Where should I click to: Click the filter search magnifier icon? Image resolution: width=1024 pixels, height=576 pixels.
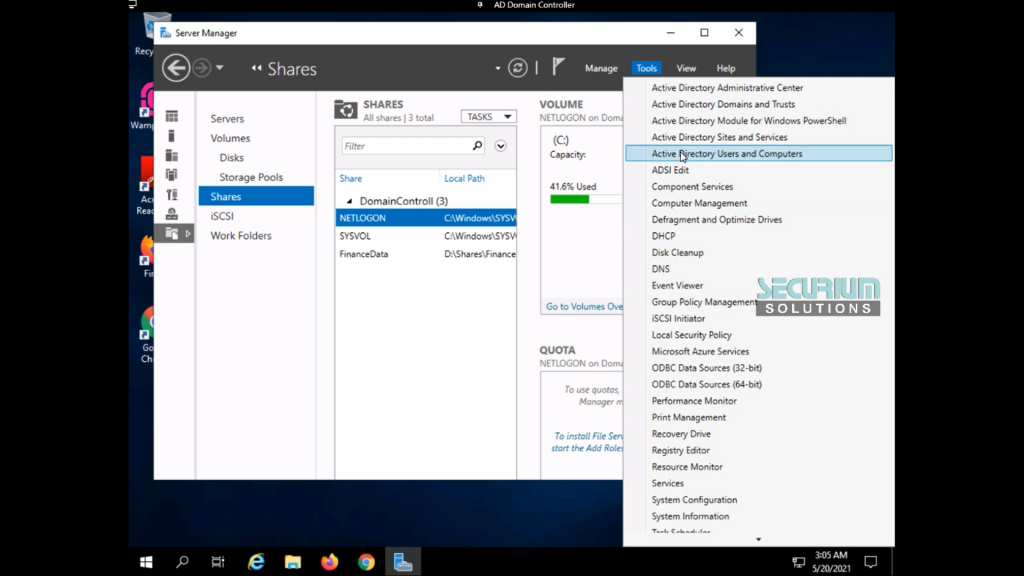(477, 146)
